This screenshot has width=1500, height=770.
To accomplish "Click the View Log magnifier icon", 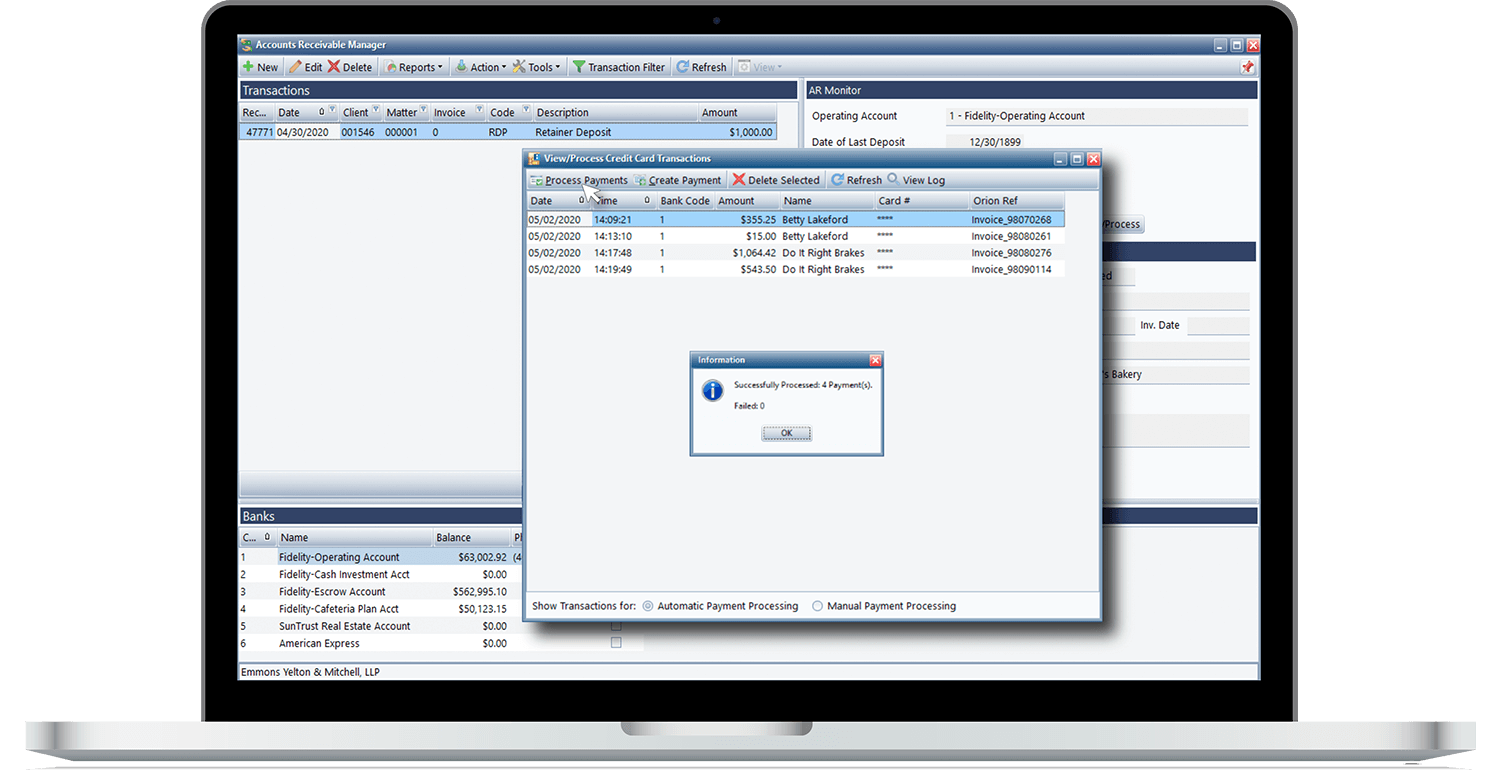I will coord(893,180).
